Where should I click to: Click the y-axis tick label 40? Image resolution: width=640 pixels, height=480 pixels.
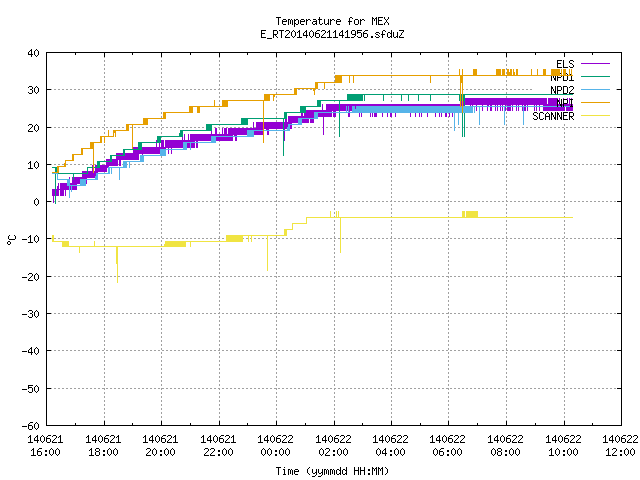tap(33, 53)
